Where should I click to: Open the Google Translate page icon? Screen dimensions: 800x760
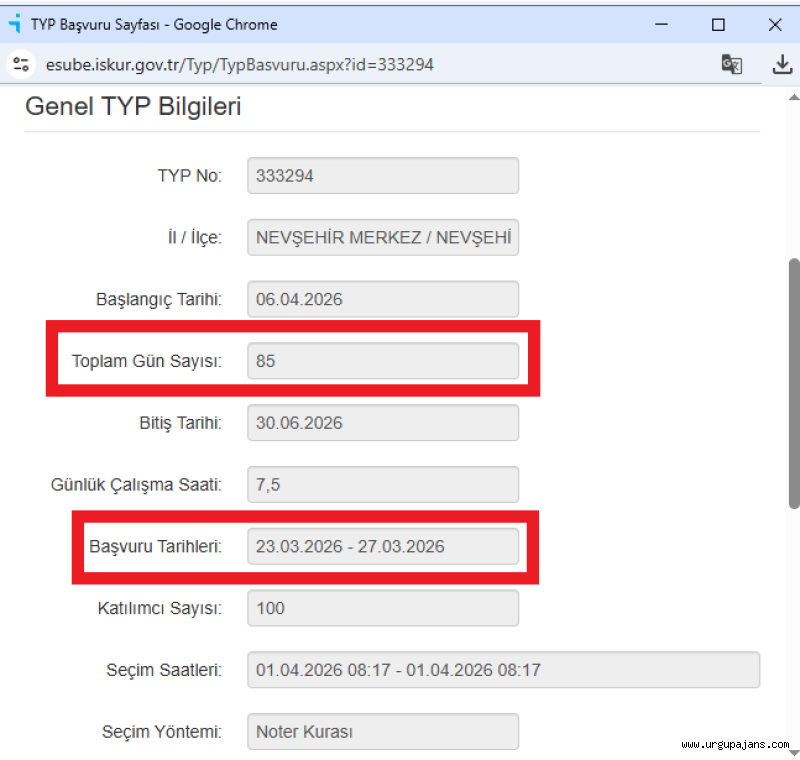point(732,65)
